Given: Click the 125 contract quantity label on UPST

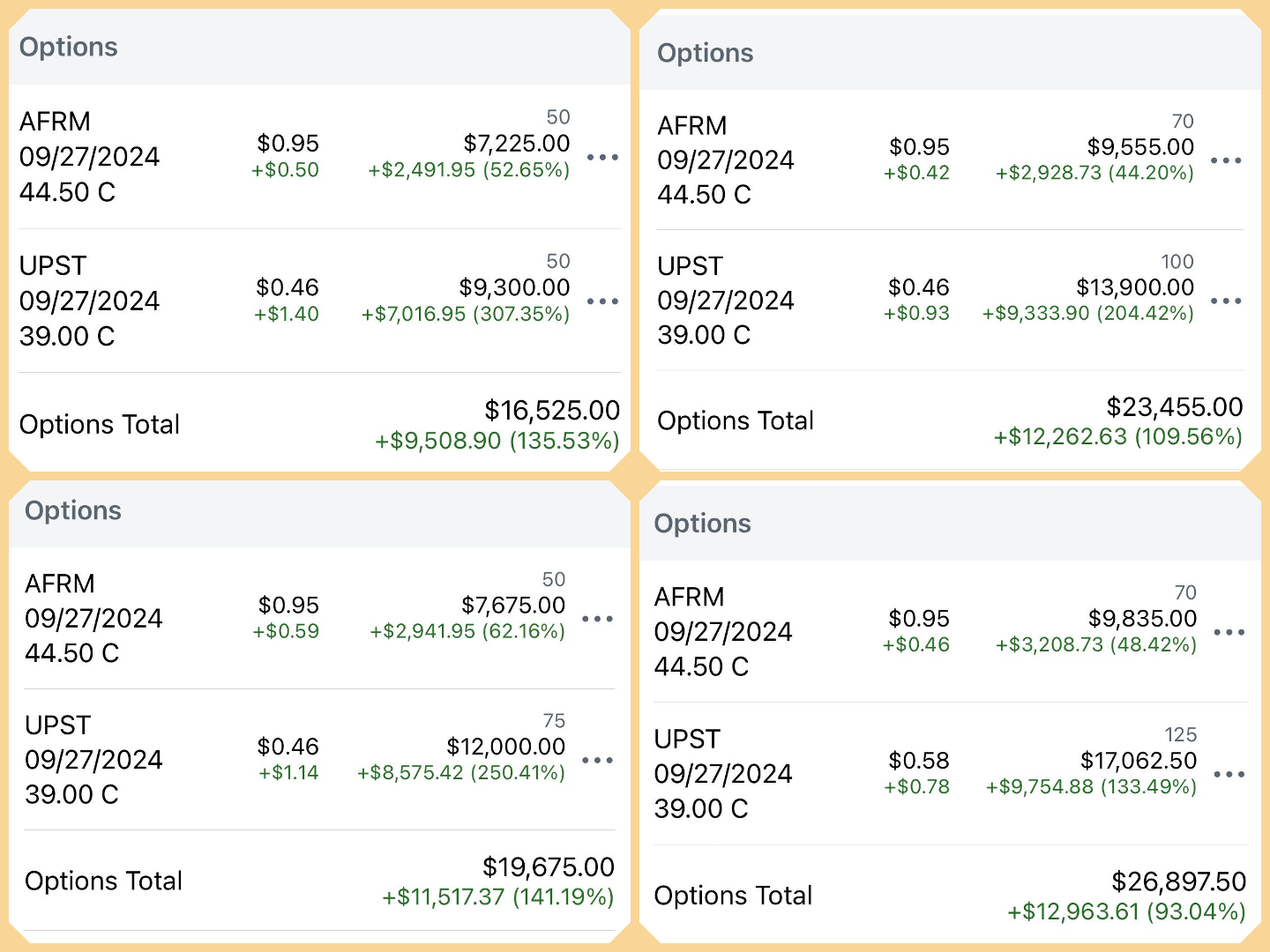Looking at the screenshot, I should click(x=1182, y=734).
